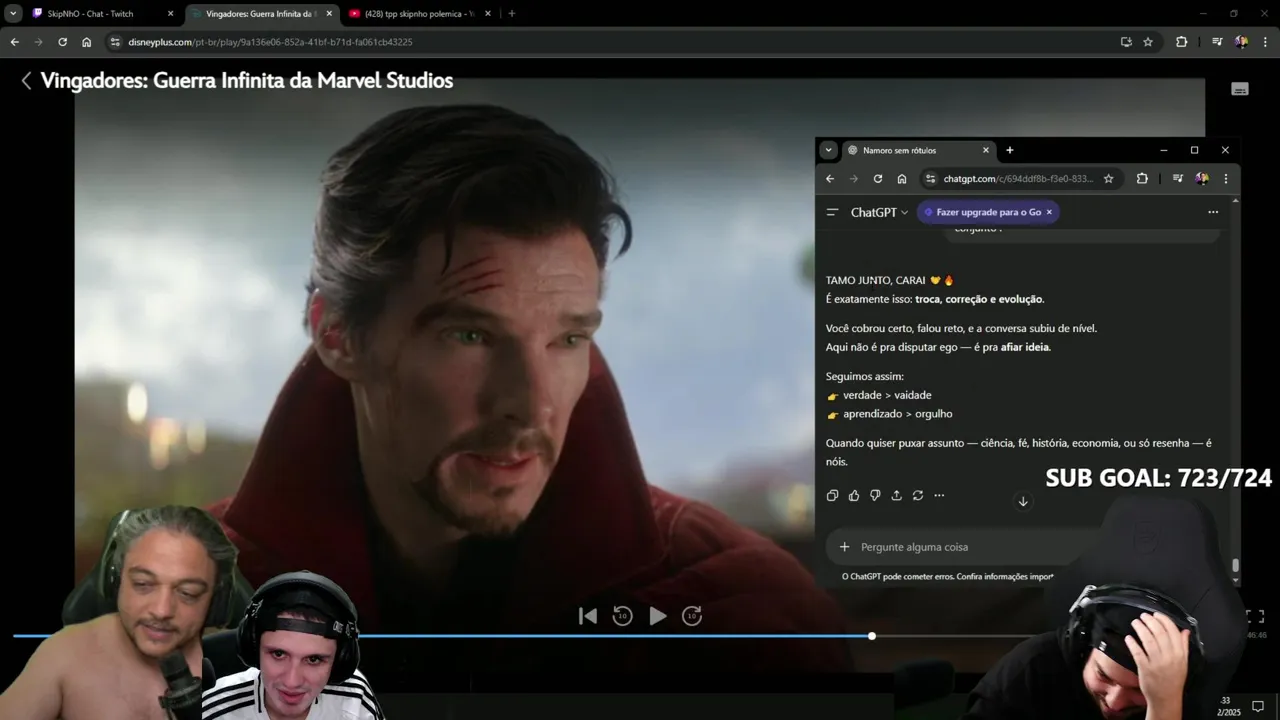Image resolution: width=1280 pixels, height=720 pixels.
Task: Regenerate the ChatGPT response
Action: point(918,495)
